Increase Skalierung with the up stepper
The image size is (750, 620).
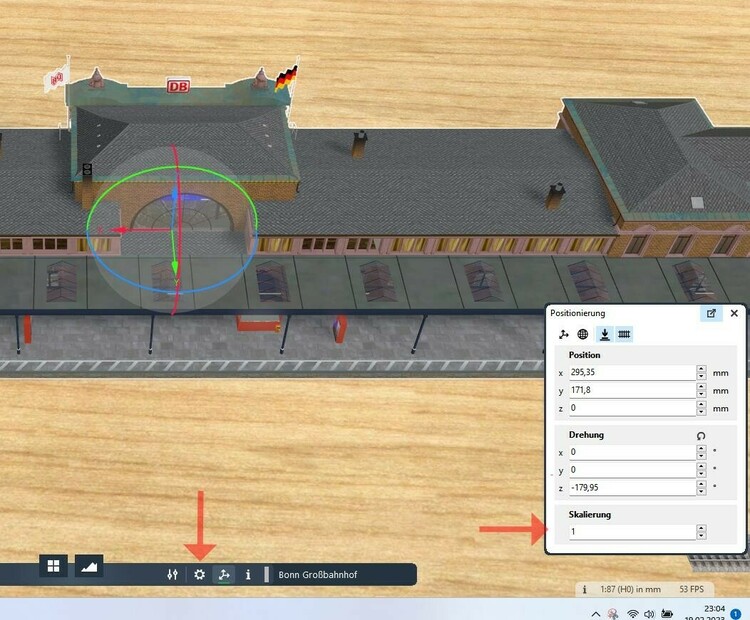pyautogui.click(x=701, y=528)
